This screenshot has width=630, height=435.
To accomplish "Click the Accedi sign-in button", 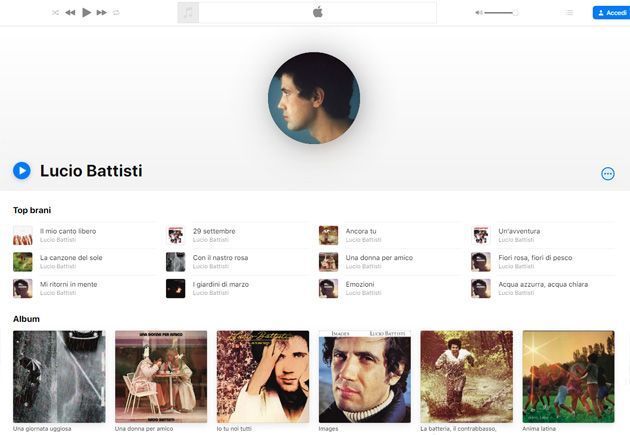I will tap(610, 12).
